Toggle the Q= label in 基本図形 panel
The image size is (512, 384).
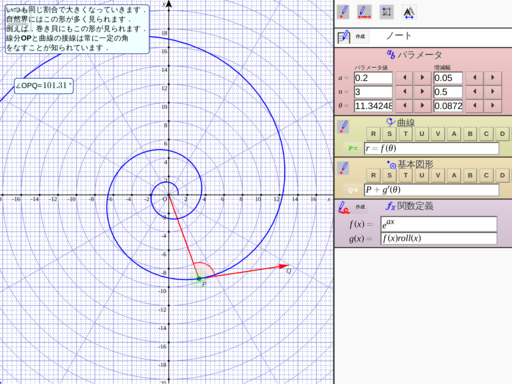(x=353, y=190)
